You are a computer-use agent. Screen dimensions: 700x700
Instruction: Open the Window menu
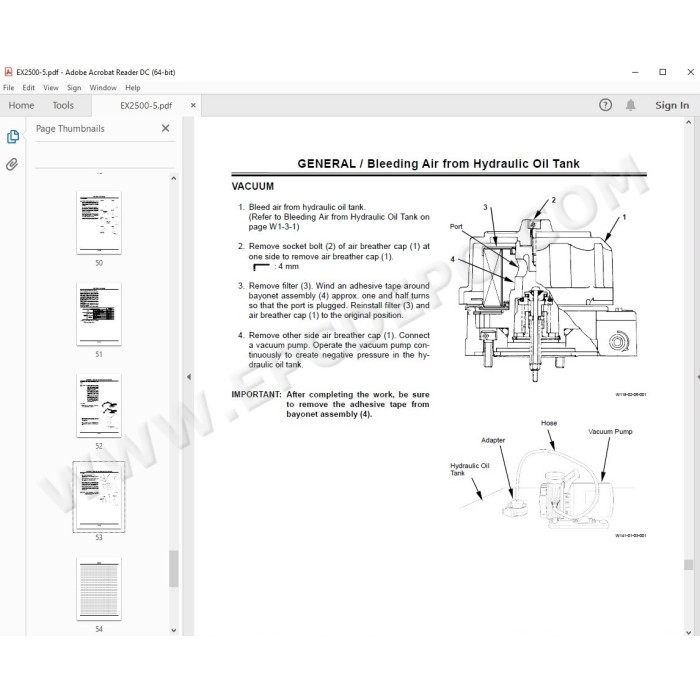pyautogui.click(x=103, y=88)
